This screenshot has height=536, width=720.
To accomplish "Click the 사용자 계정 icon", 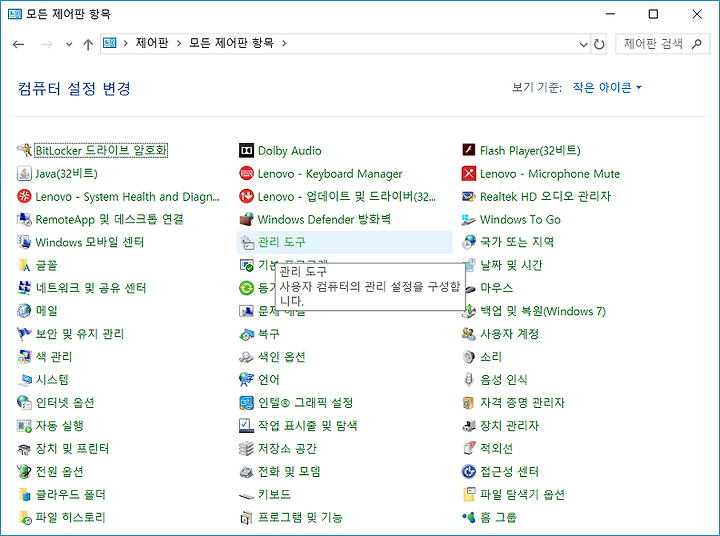I will coord(468,334).
